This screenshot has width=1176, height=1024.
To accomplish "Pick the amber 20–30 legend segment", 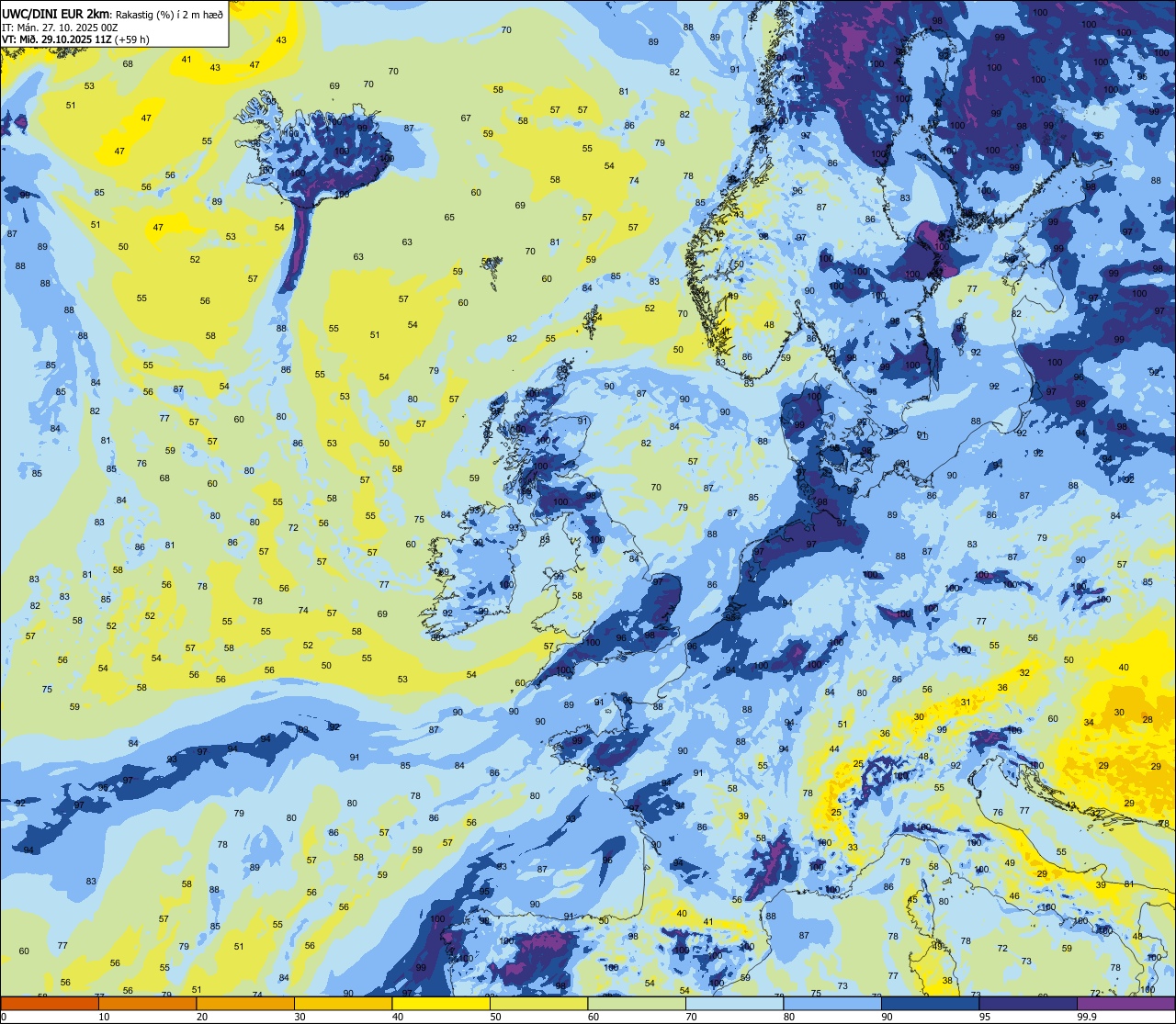I will (245, 1003).
